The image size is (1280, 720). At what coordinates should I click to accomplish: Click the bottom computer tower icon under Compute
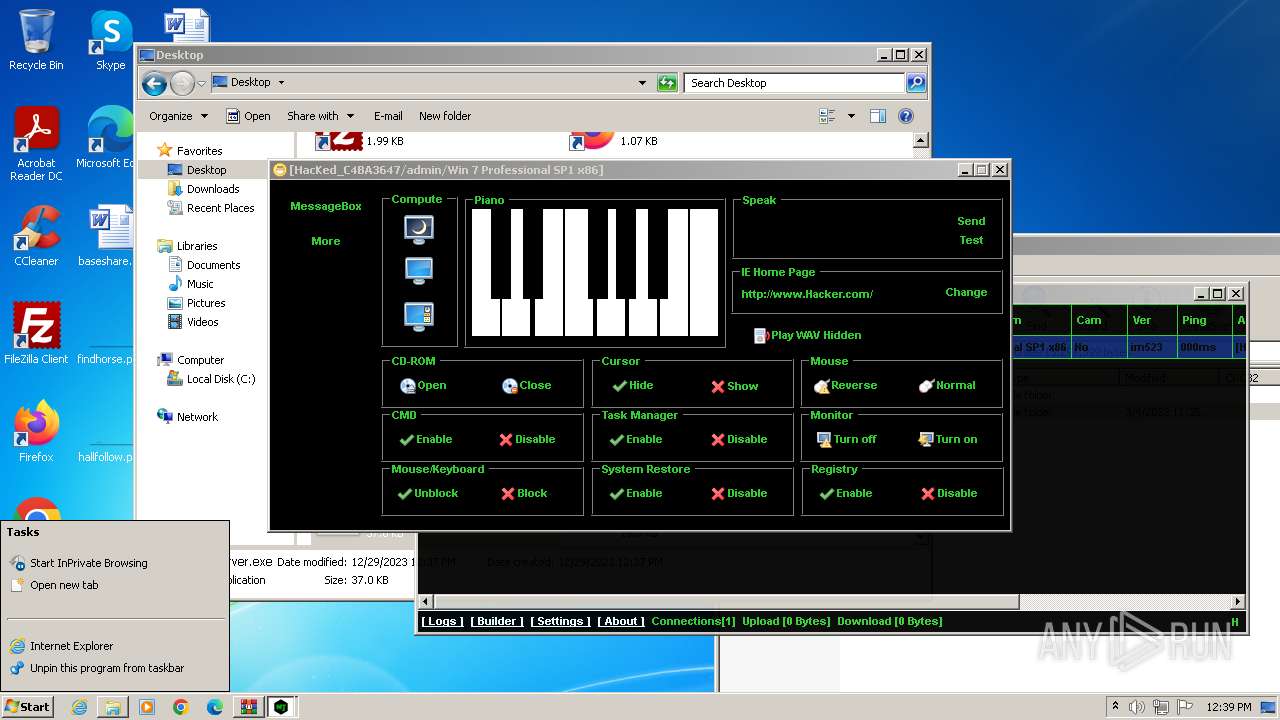[419, 316]
